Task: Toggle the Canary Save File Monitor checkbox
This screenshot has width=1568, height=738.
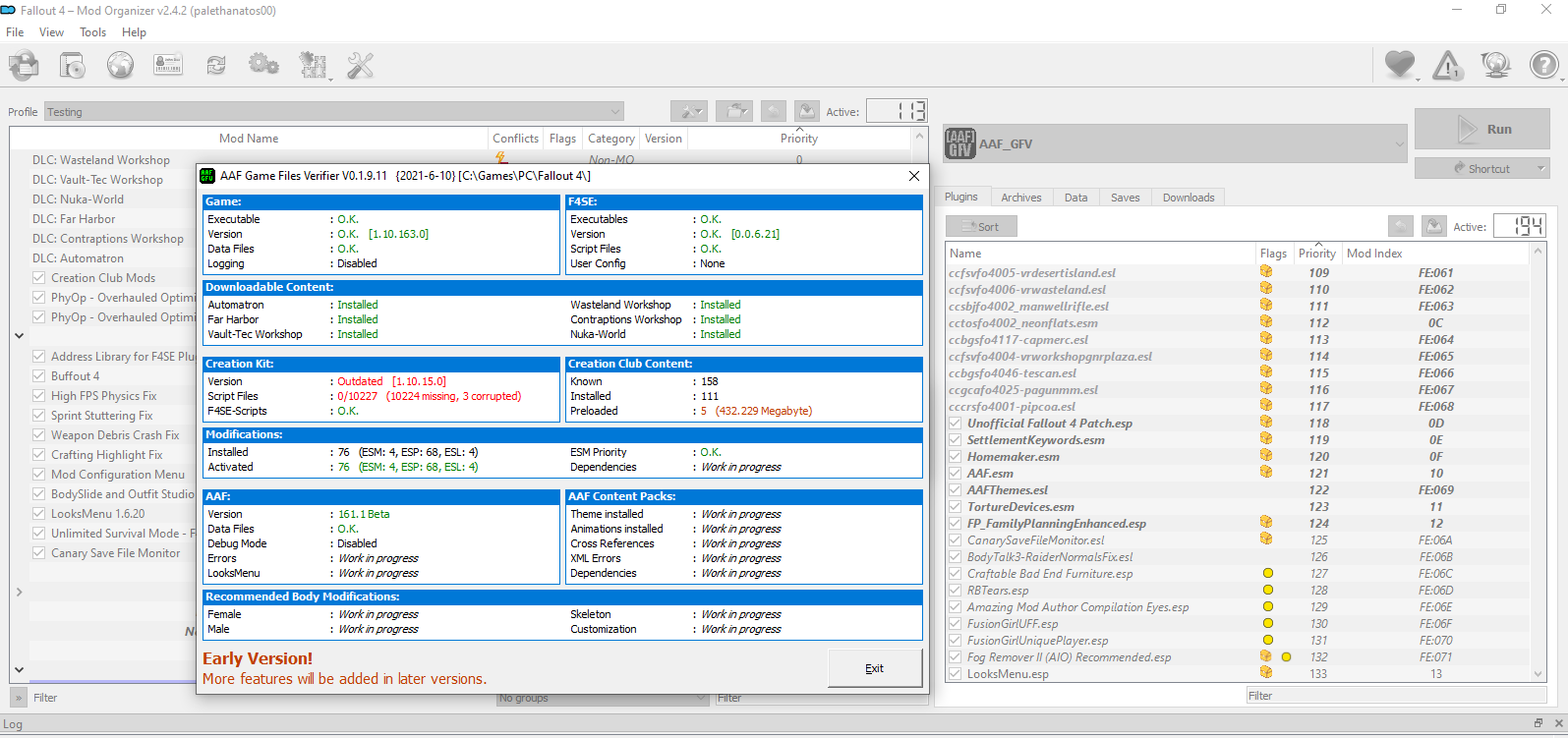Action: point(39,553)
